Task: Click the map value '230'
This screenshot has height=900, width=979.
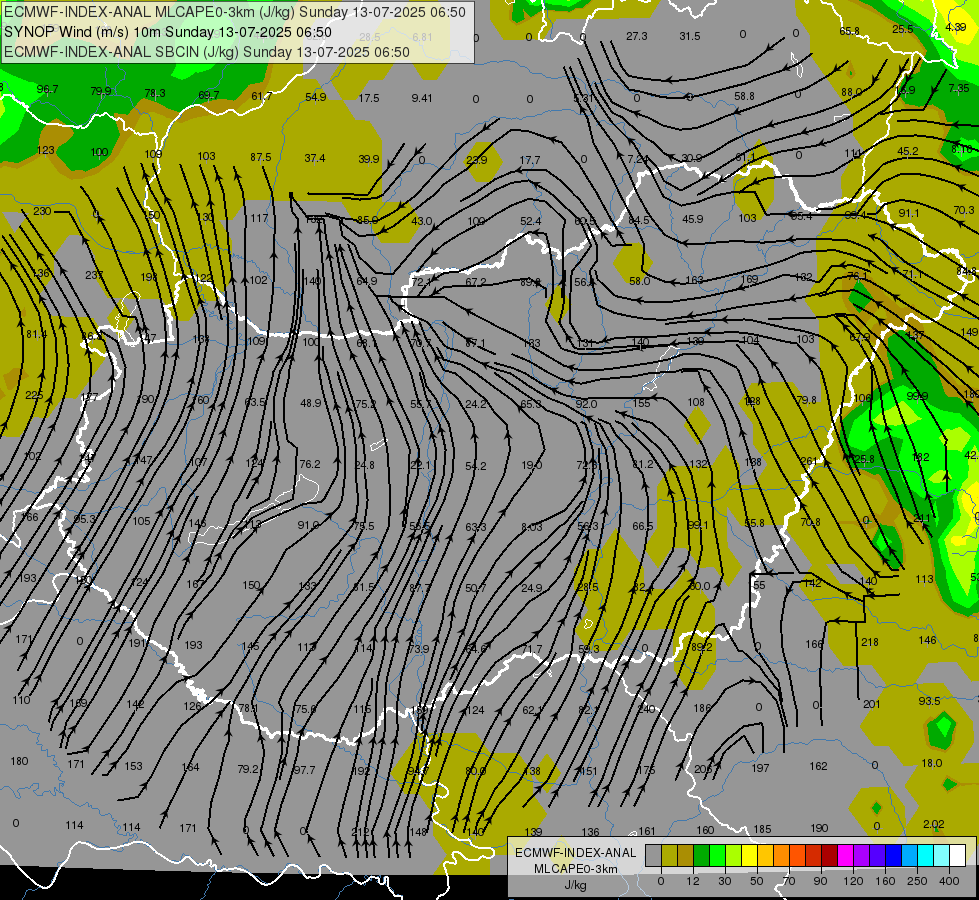Action: (x=42, y=211)
